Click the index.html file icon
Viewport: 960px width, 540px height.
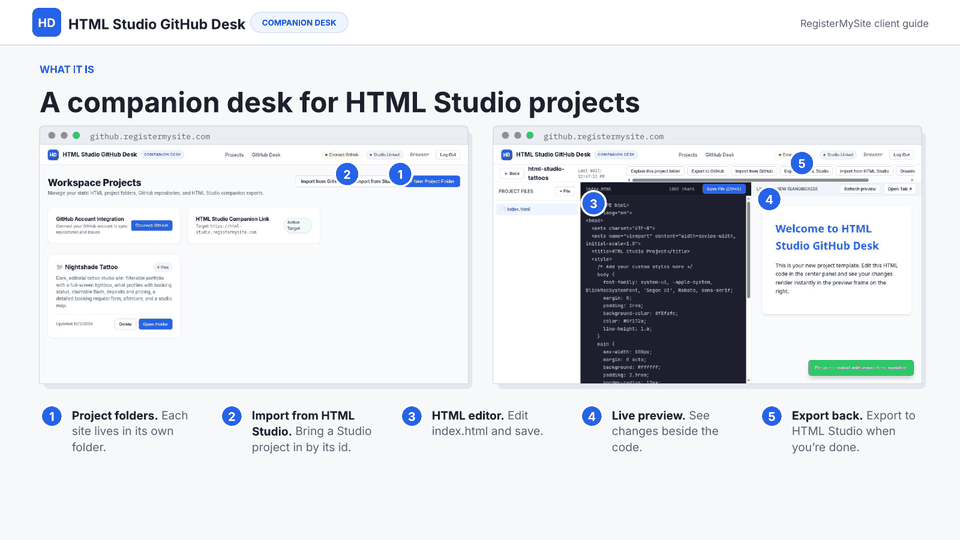[x=503, y=209]
